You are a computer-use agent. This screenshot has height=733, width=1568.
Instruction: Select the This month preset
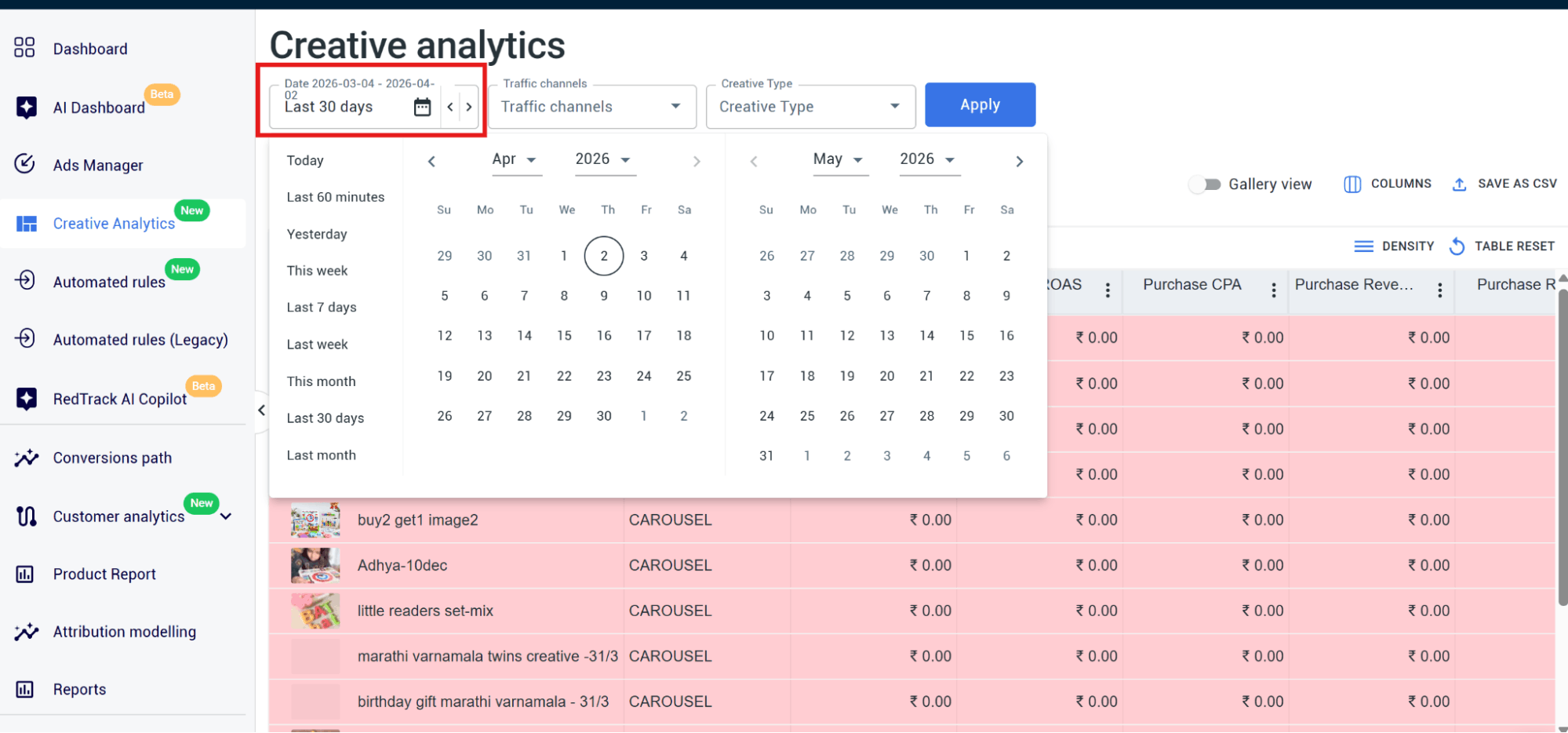click(321, 381)
